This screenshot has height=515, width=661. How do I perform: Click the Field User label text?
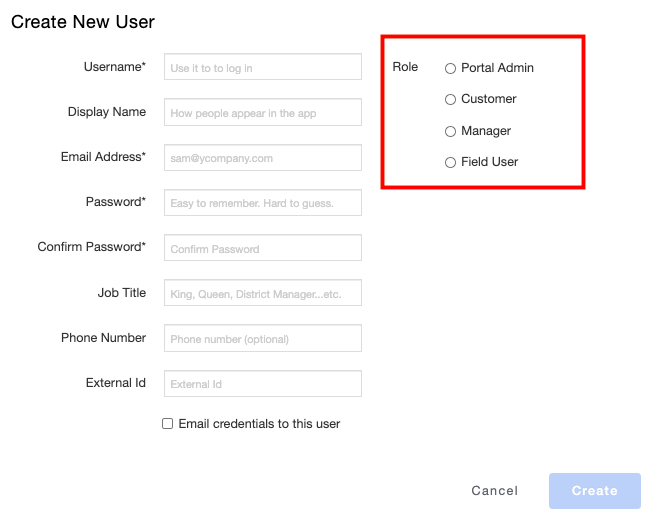[489, 162]
